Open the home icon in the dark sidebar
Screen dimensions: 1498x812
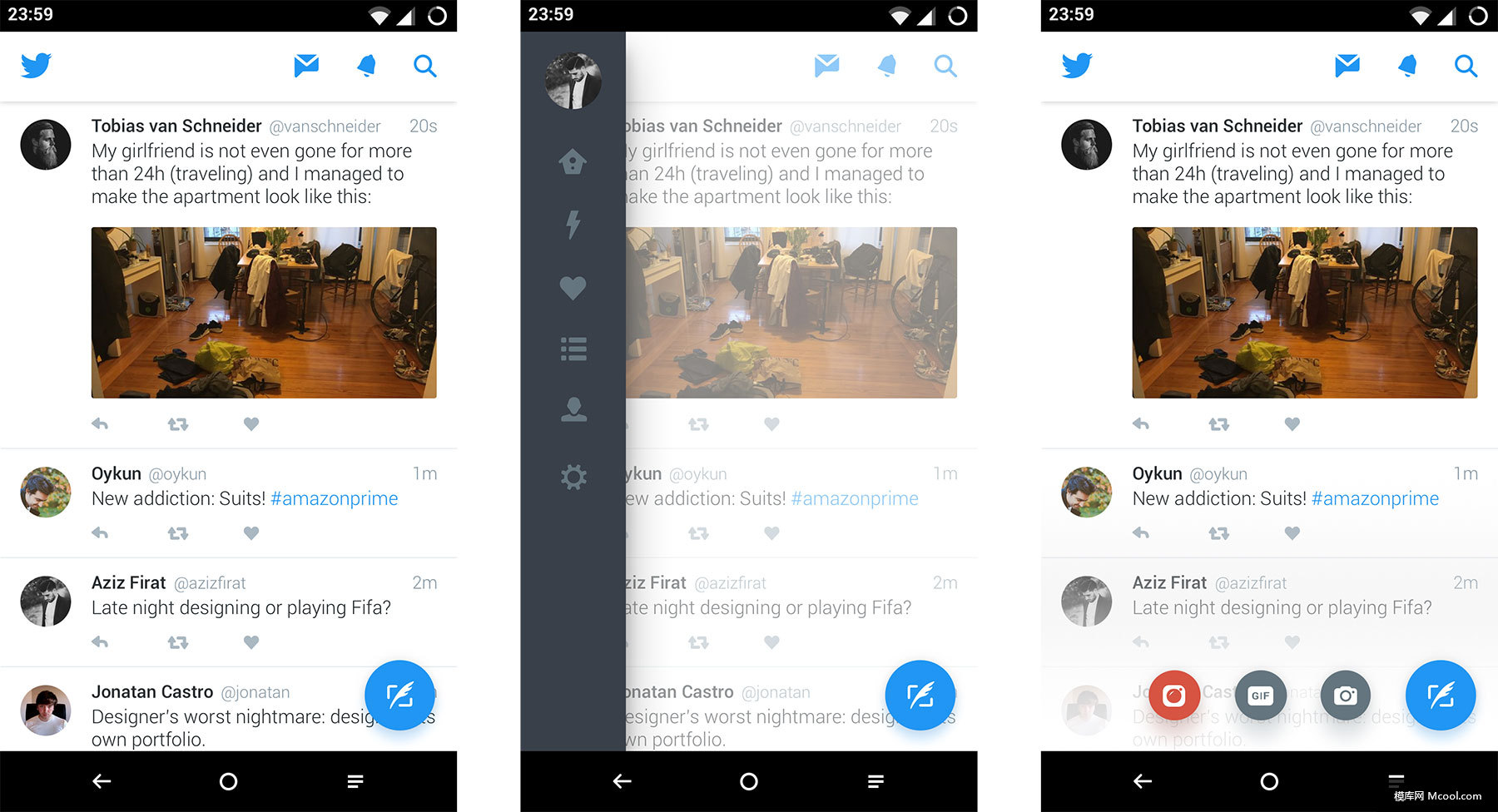point(573,161)
